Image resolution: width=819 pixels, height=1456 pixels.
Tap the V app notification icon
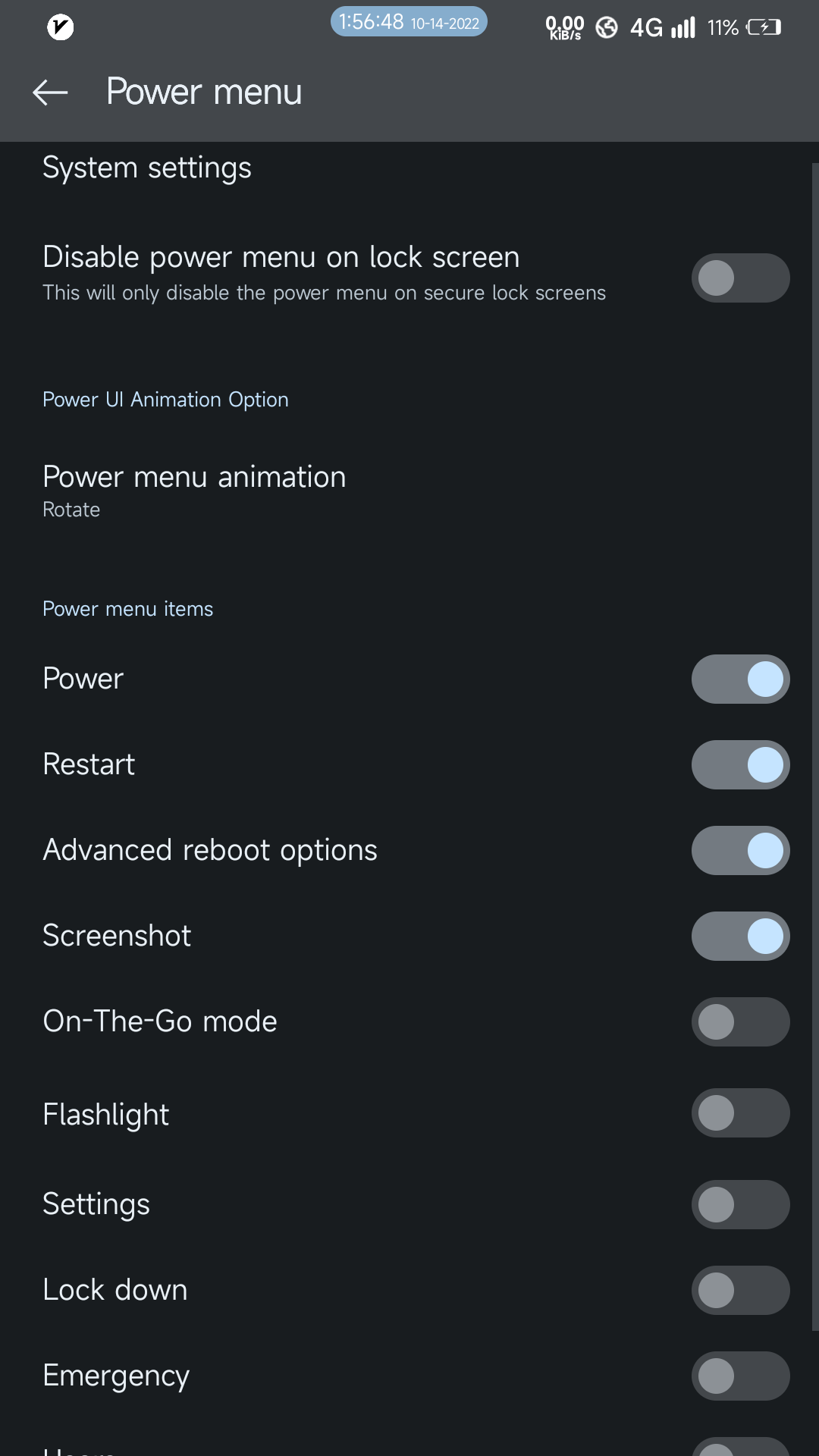coord(61,27)
